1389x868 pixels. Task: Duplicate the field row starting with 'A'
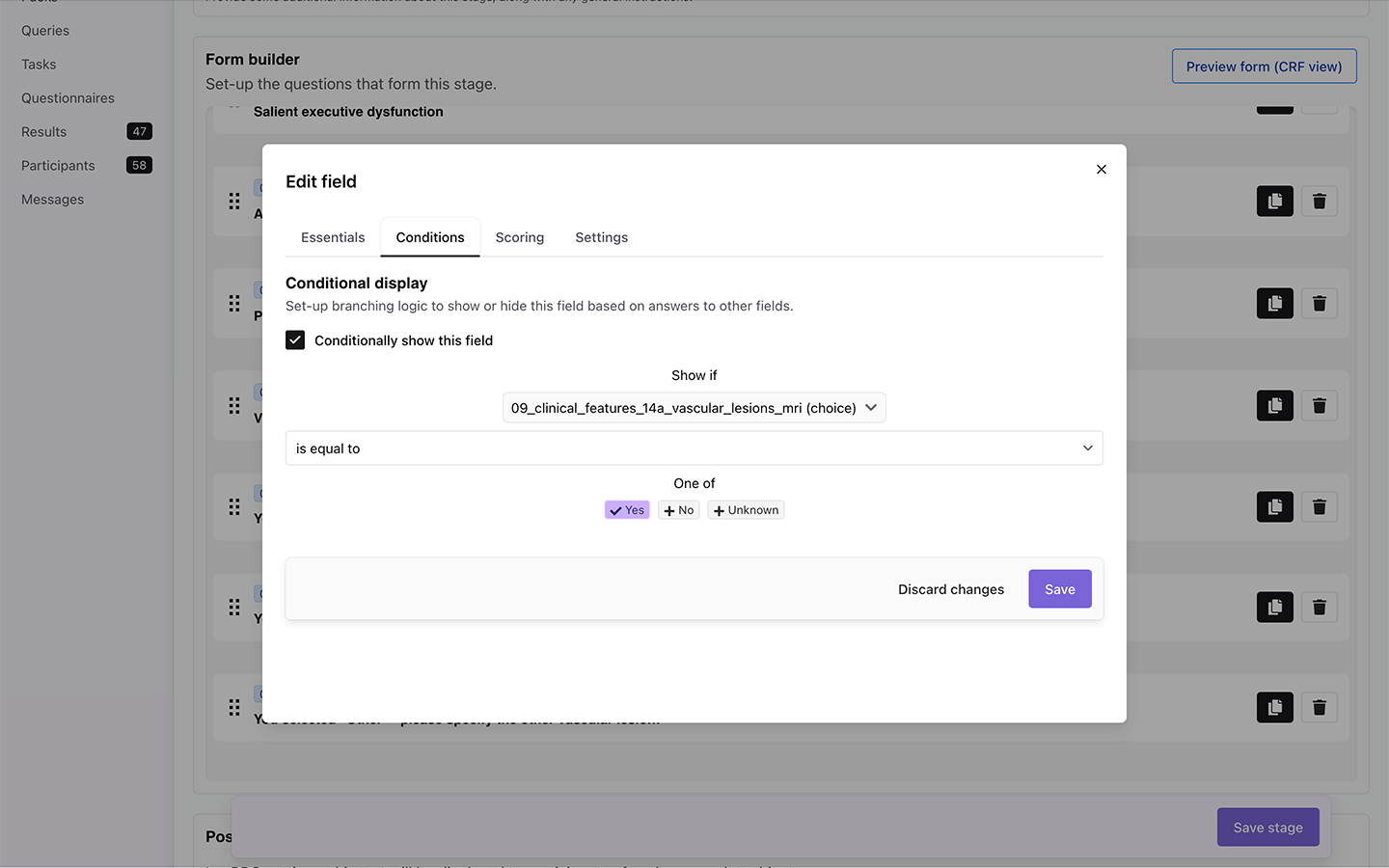pyautogui.click(x=1275, y=202)
